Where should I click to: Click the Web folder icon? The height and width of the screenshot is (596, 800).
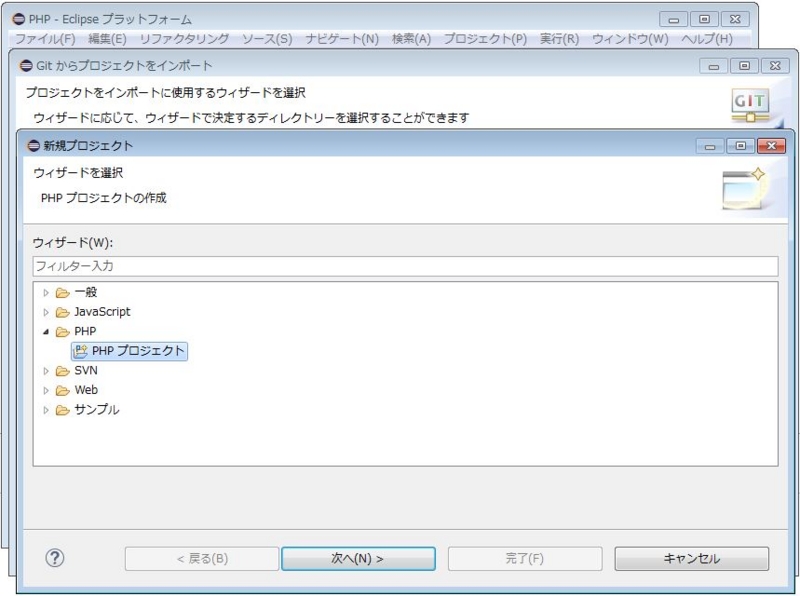[62, 390]
